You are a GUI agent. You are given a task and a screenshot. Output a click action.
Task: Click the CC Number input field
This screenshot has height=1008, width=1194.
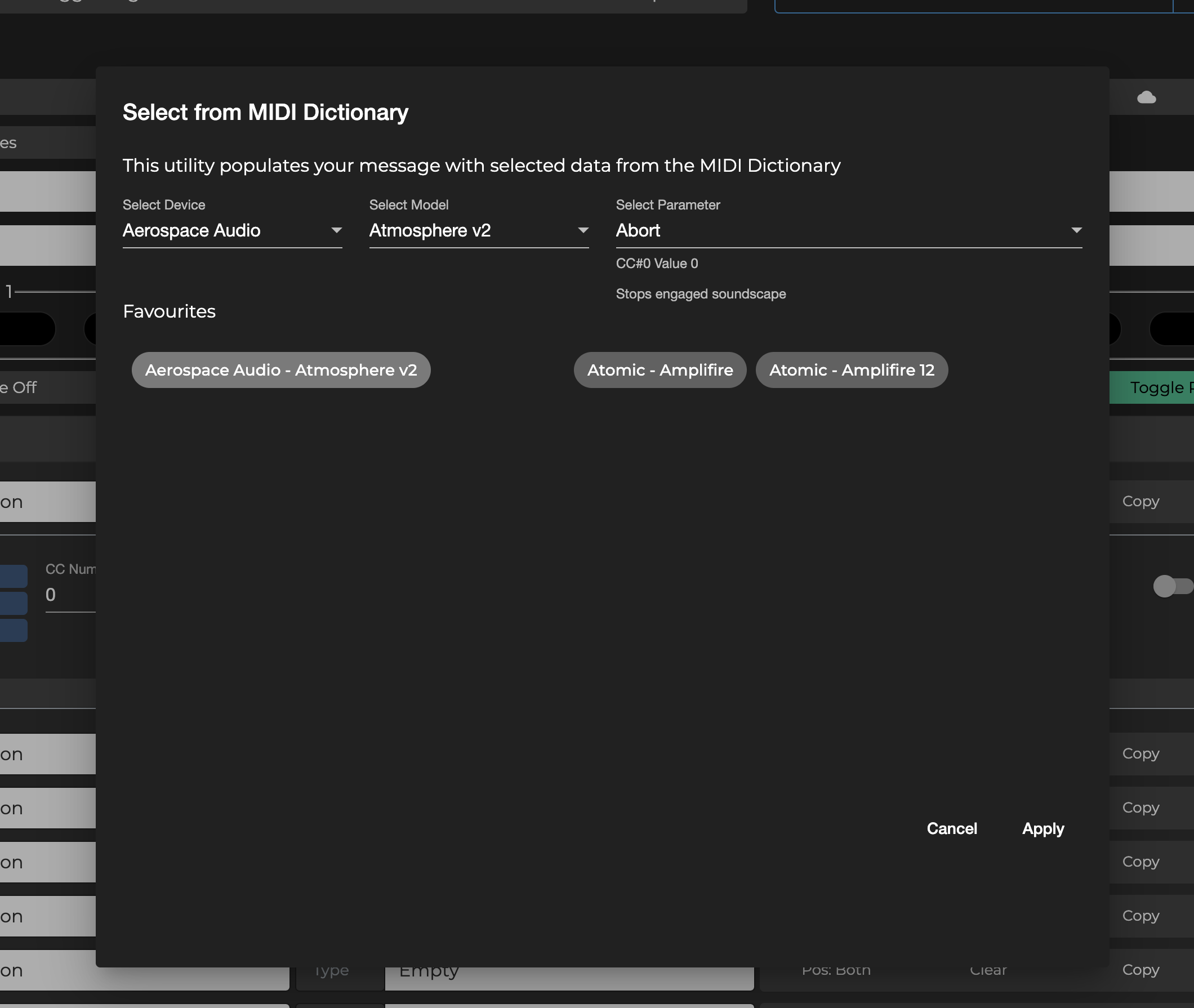[69, 594]
